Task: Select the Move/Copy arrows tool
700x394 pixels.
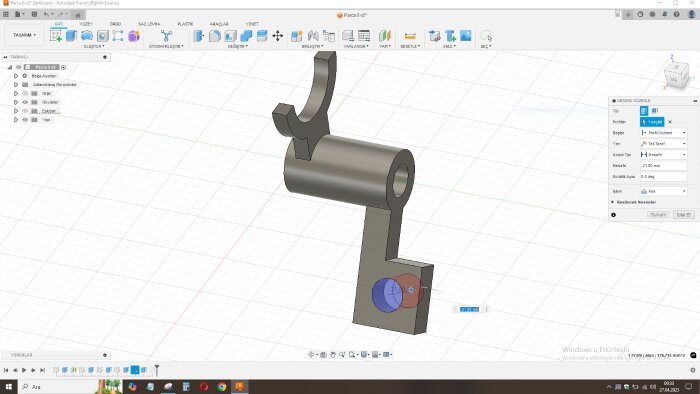Action: (x=278, y=36)
